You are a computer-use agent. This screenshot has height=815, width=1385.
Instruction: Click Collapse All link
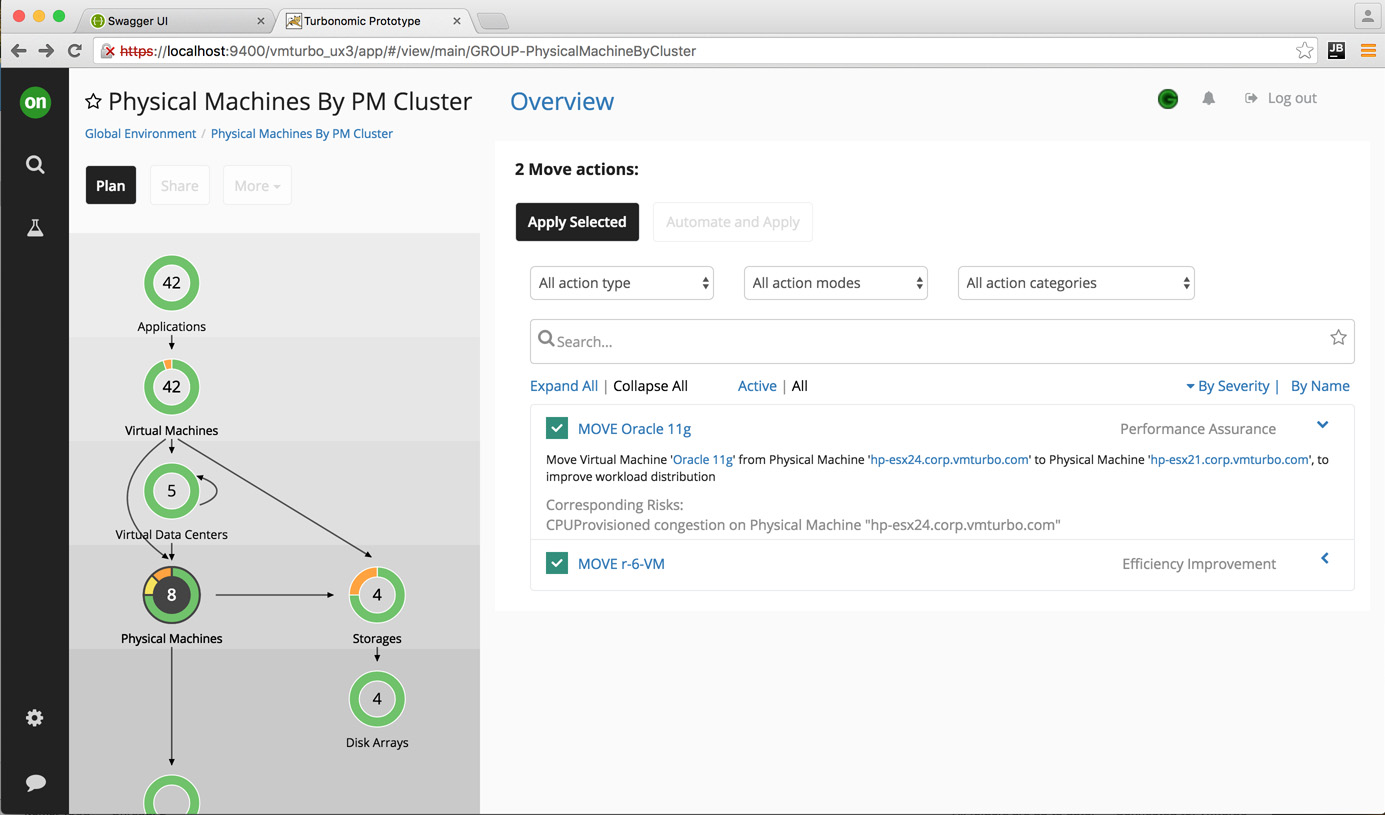tap(650, 385)
